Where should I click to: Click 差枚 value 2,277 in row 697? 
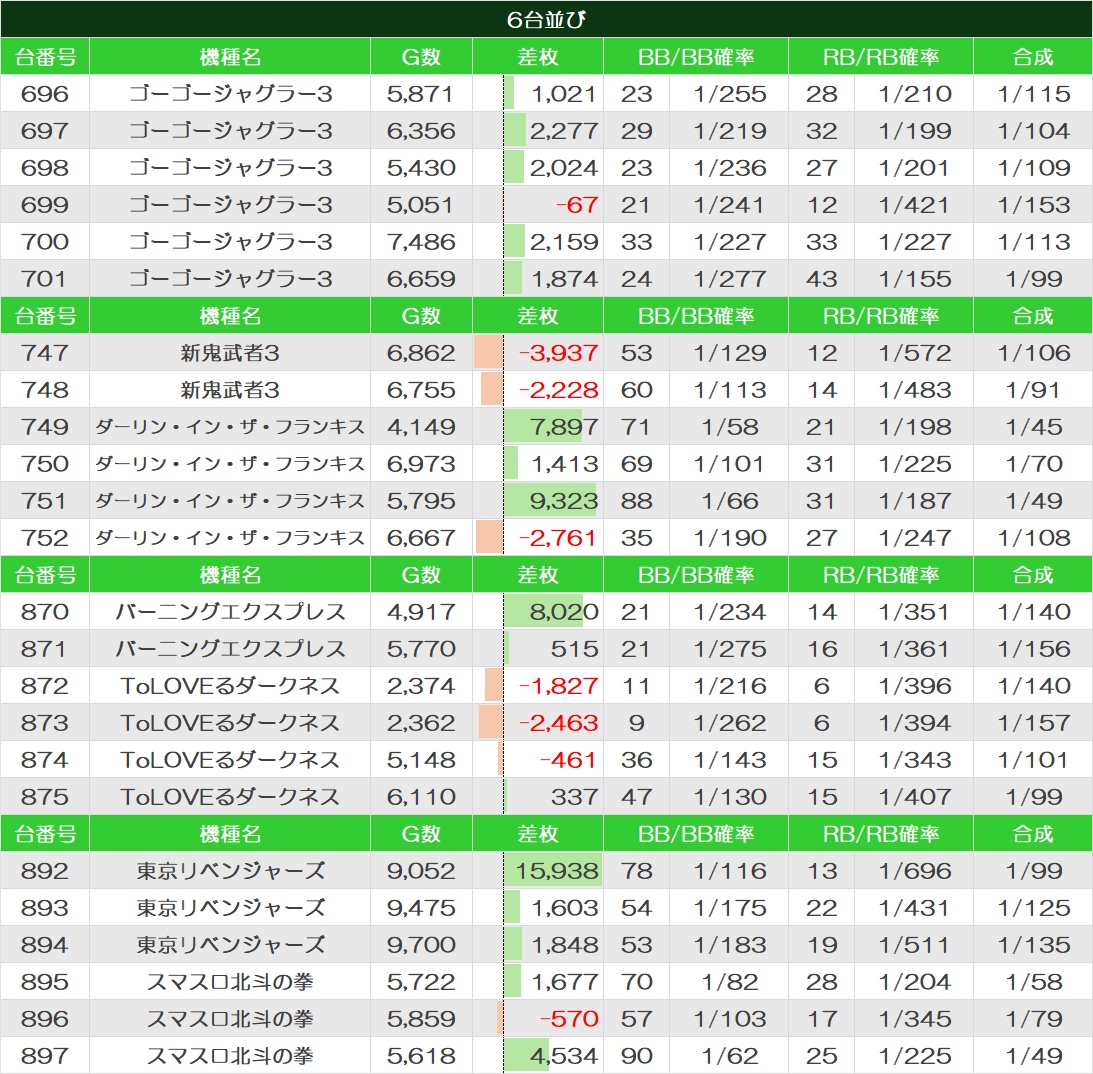[x=563, y=130]
